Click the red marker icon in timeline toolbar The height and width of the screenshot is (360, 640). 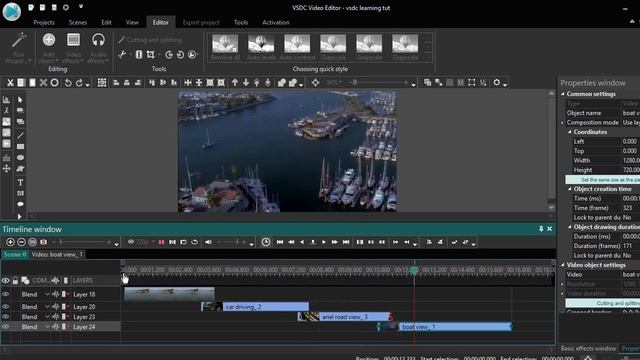[x=161, y=242]
